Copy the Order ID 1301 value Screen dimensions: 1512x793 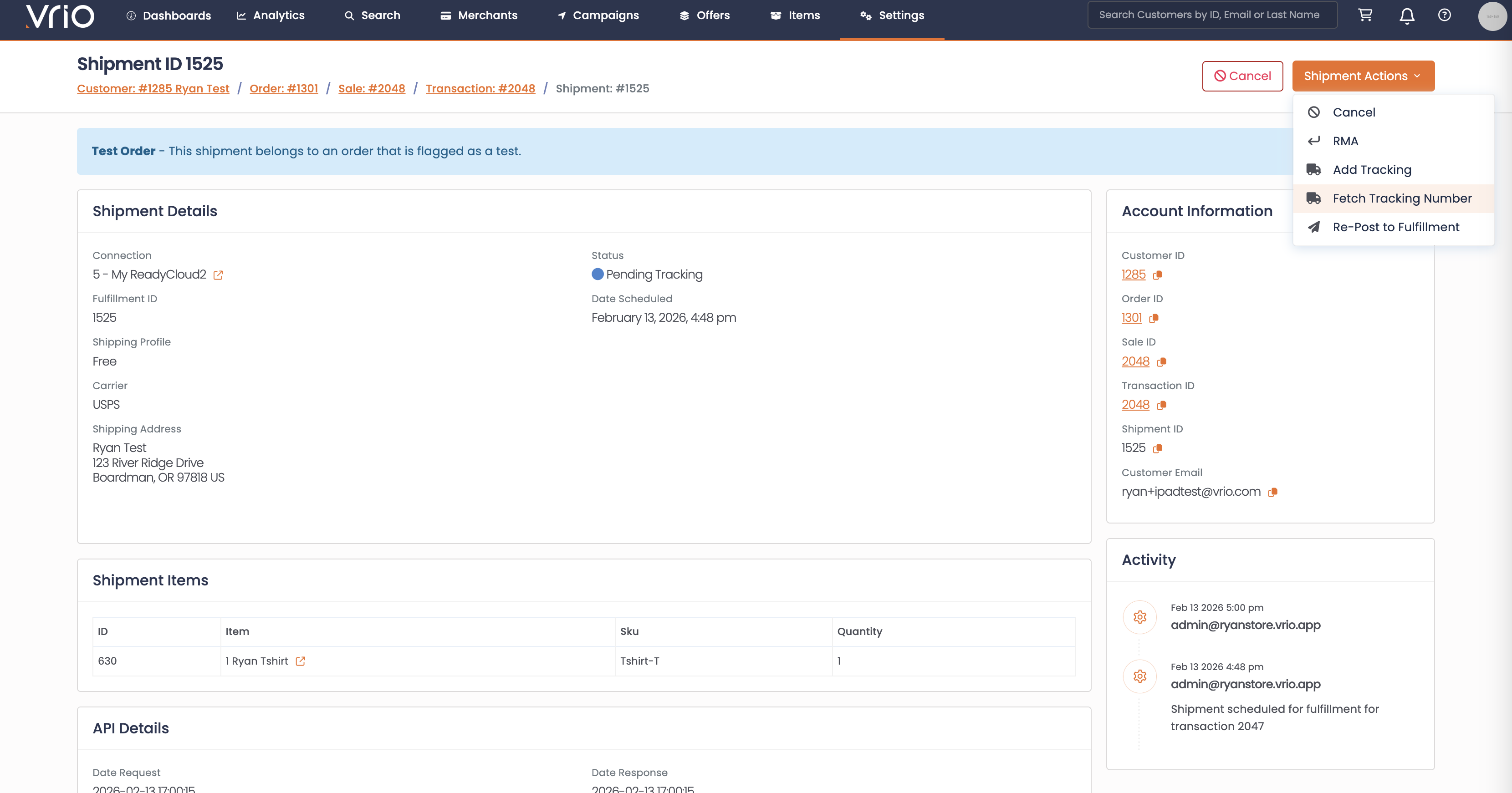tap(1154, 319)
